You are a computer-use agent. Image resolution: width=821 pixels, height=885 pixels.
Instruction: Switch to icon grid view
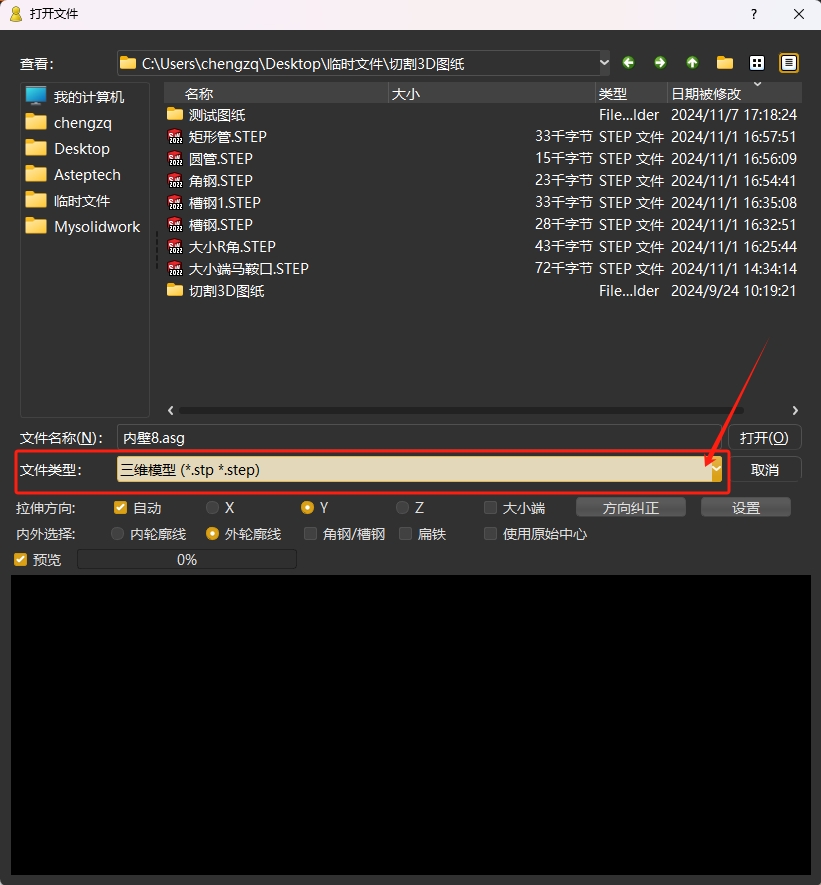pyautogui.click(x=757, y=63)
